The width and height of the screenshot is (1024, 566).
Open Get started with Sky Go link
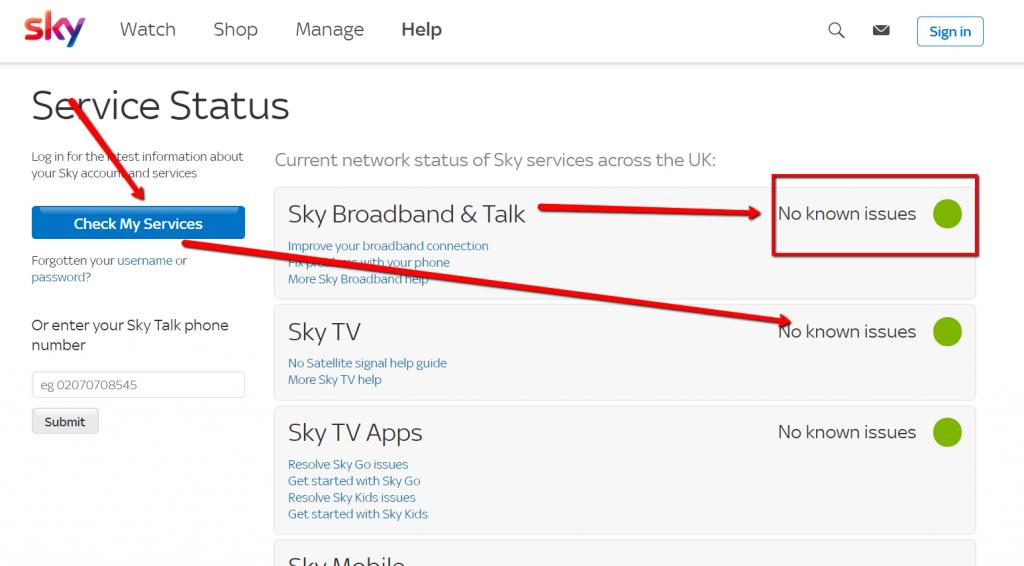[354, 480]
